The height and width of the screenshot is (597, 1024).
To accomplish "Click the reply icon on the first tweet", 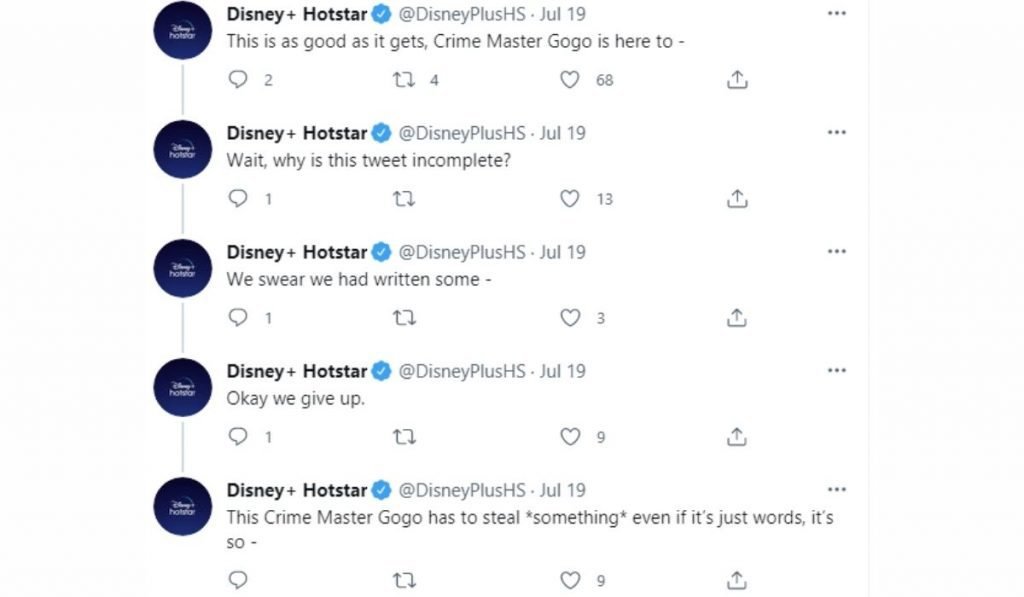I will (235, 80).
